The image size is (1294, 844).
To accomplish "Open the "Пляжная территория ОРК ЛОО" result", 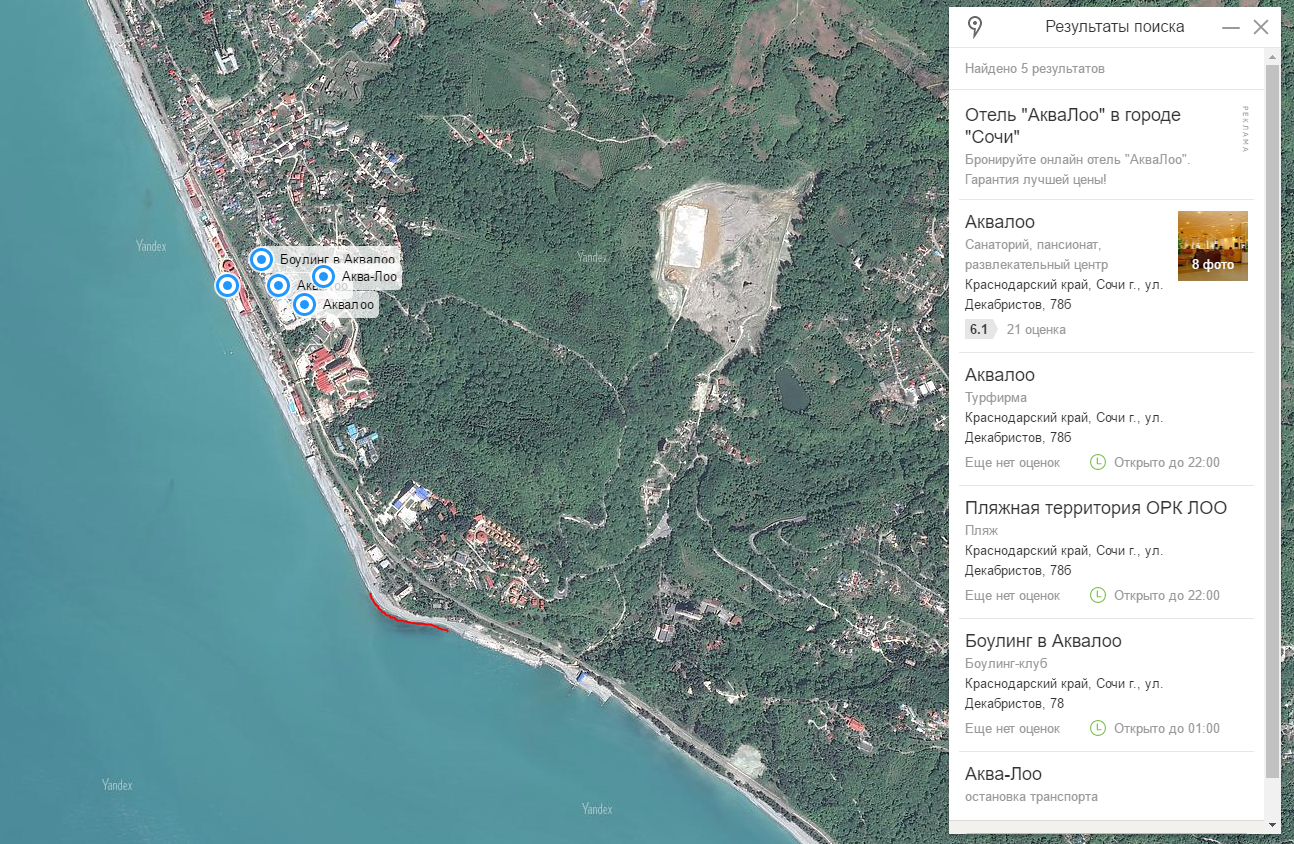I will [1096, 507].
